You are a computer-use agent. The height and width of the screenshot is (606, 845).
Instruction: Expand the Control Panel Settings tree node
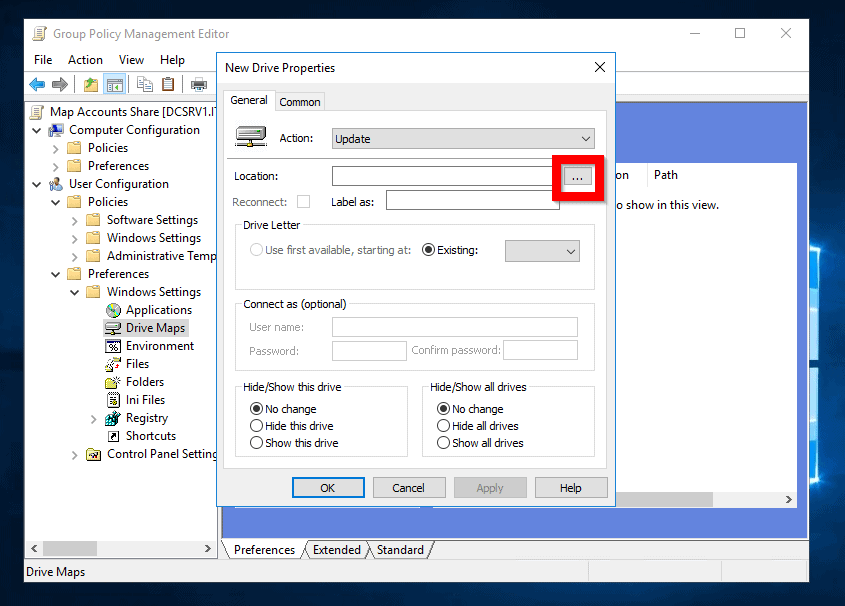75,454
